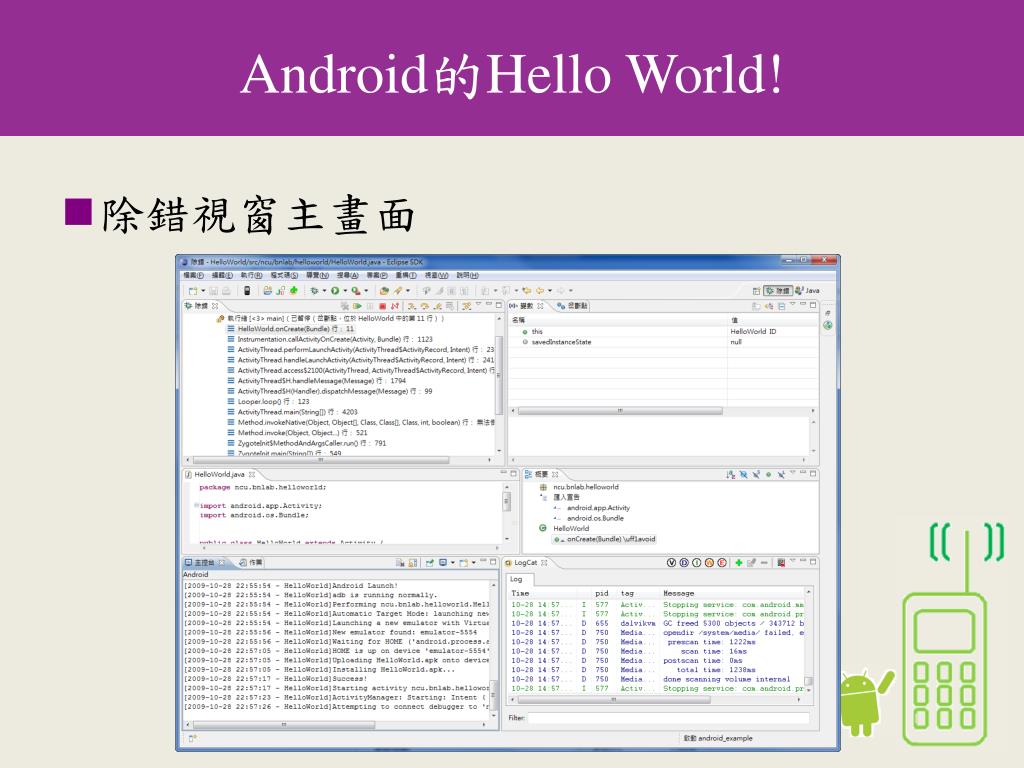Screen dimensions: 1024x768
Task: Click the Step Over icon in debug toolbar
Action: point(424,306)
